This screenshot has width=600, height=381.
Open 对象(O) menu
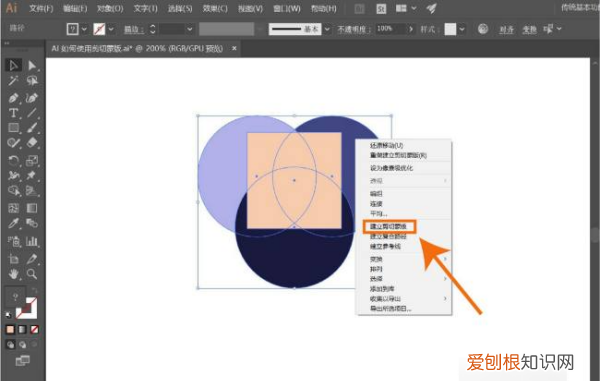coord(110,8)
